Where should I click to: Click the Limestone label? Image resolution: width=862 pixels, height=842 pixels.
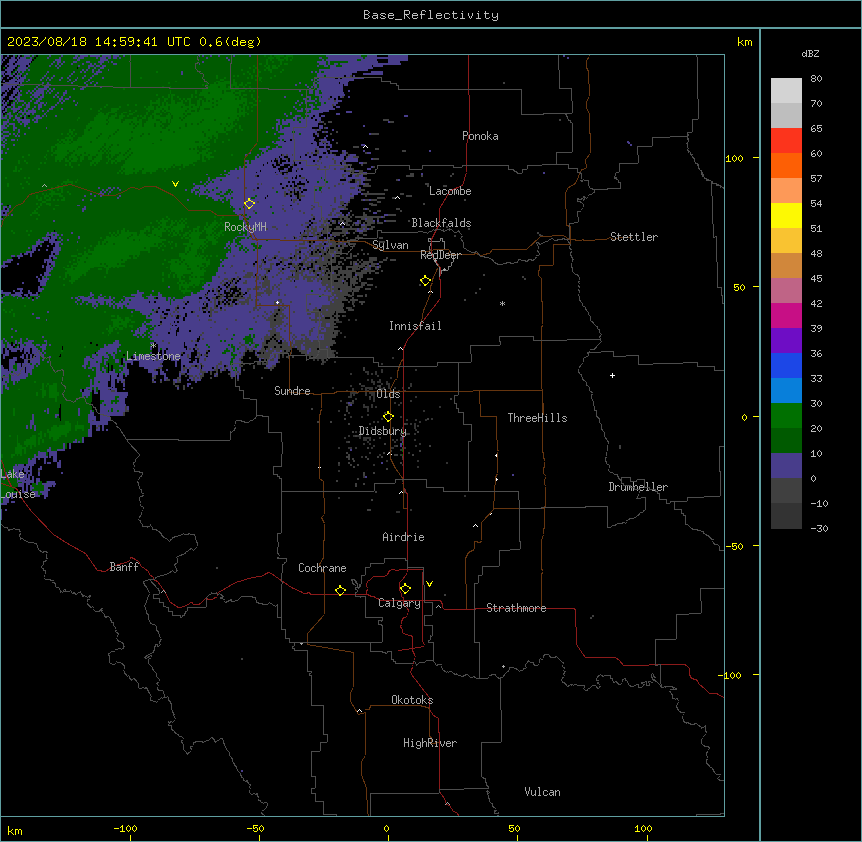tap(153, 356)
